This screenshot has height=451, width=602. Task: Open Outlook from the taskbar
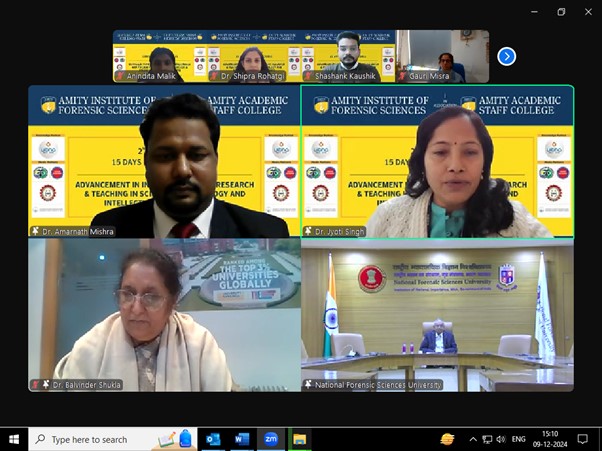click(x=213, y=439)
